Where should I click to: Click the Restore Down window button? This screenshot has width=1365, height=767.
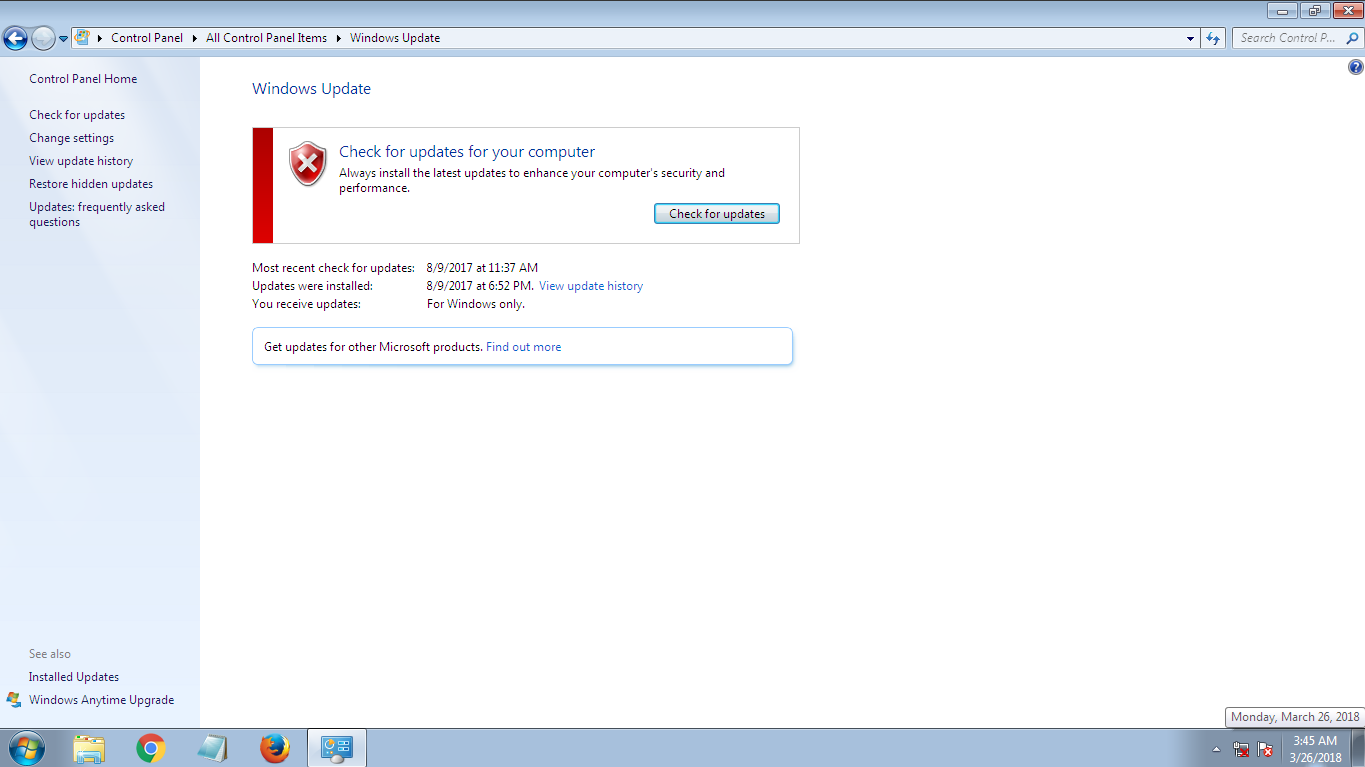coord(1313,10)
